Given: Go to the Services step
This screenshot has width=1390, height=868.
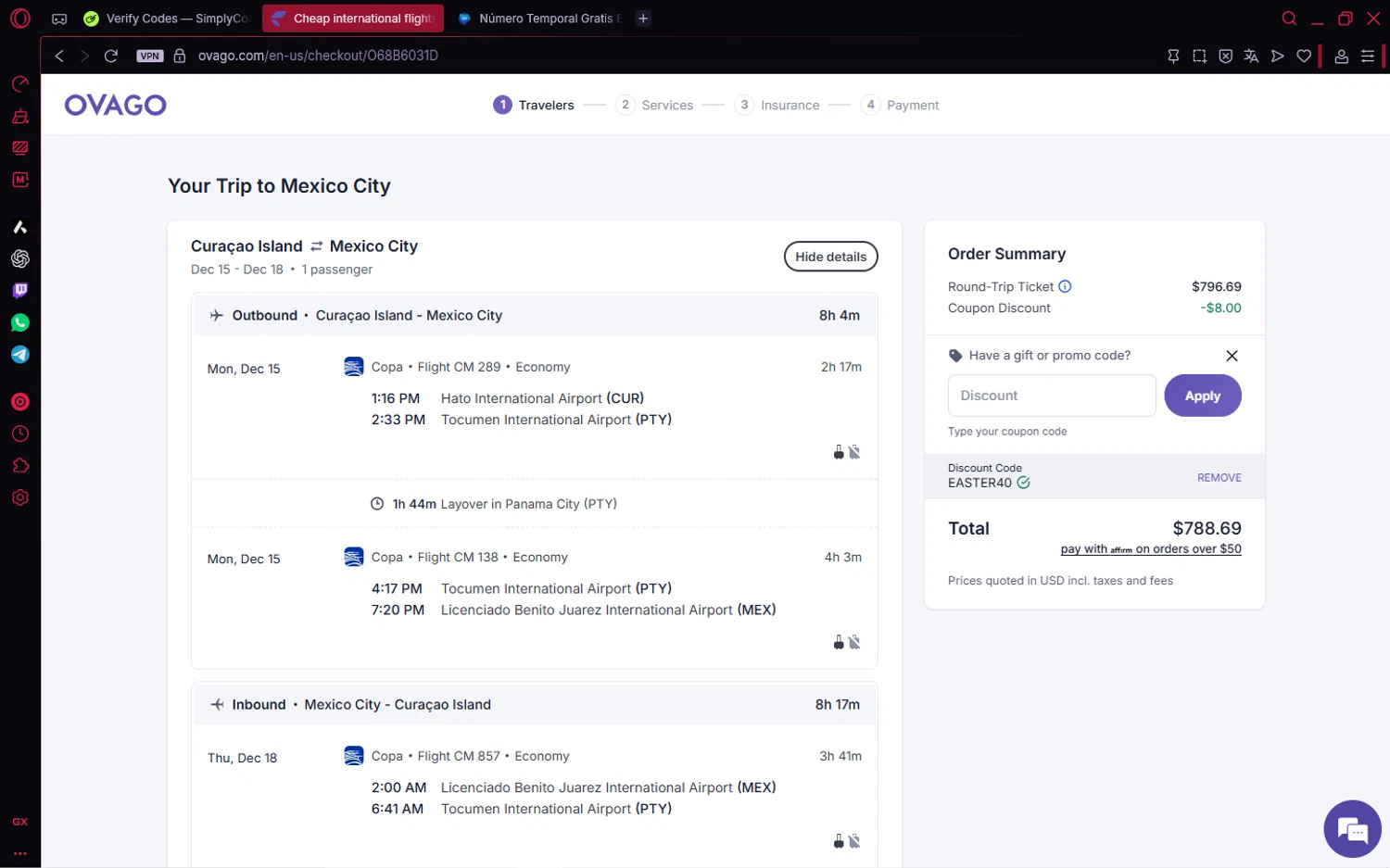Looking at the screenshot, I should [656, 106].
